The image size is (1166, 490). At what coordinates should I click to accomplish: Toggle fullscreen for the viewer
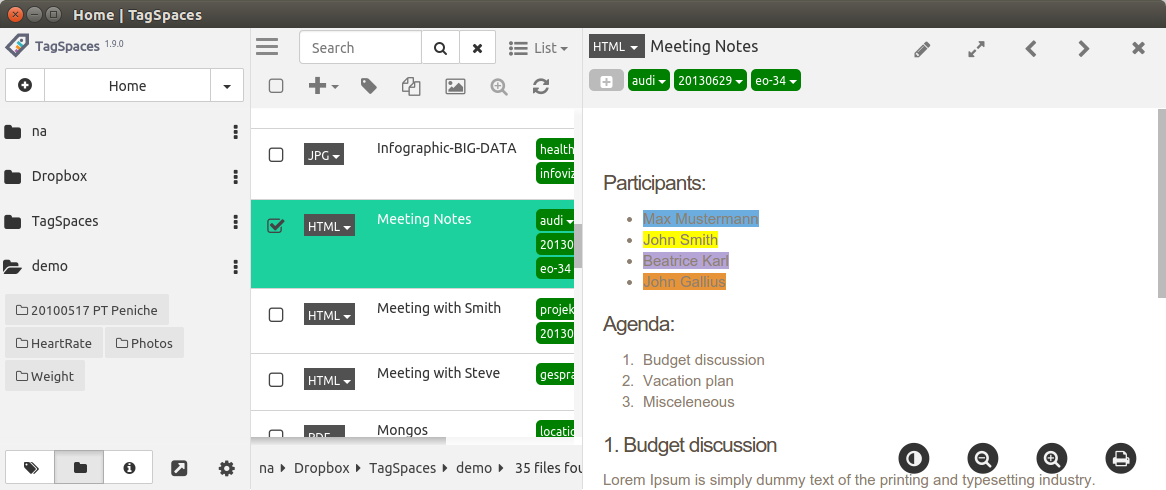click(x=976, y=49)
